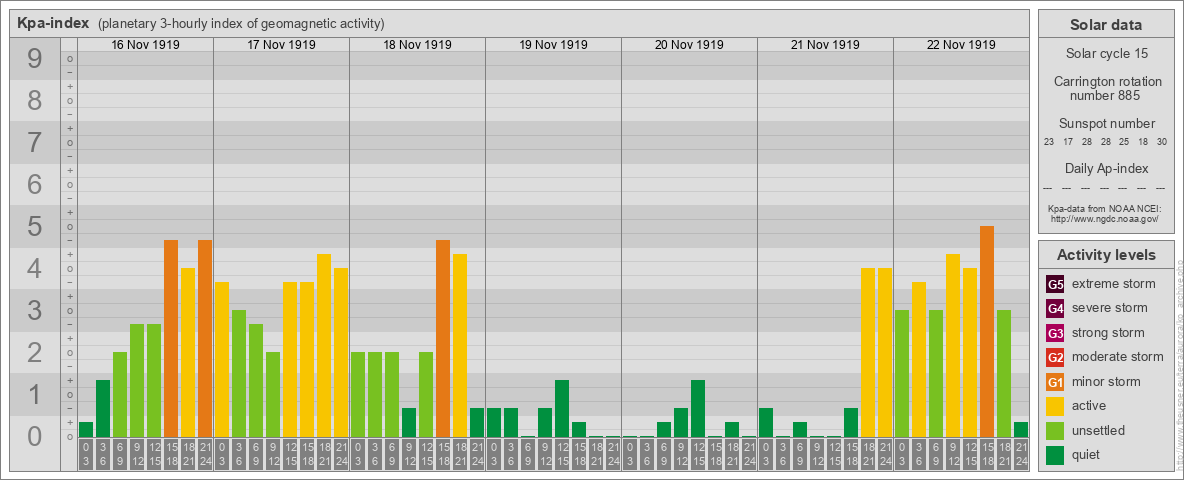Click the 12-15 hour label under 19 Nov
The image size is (1184, 480).
[x=562, y=456]
